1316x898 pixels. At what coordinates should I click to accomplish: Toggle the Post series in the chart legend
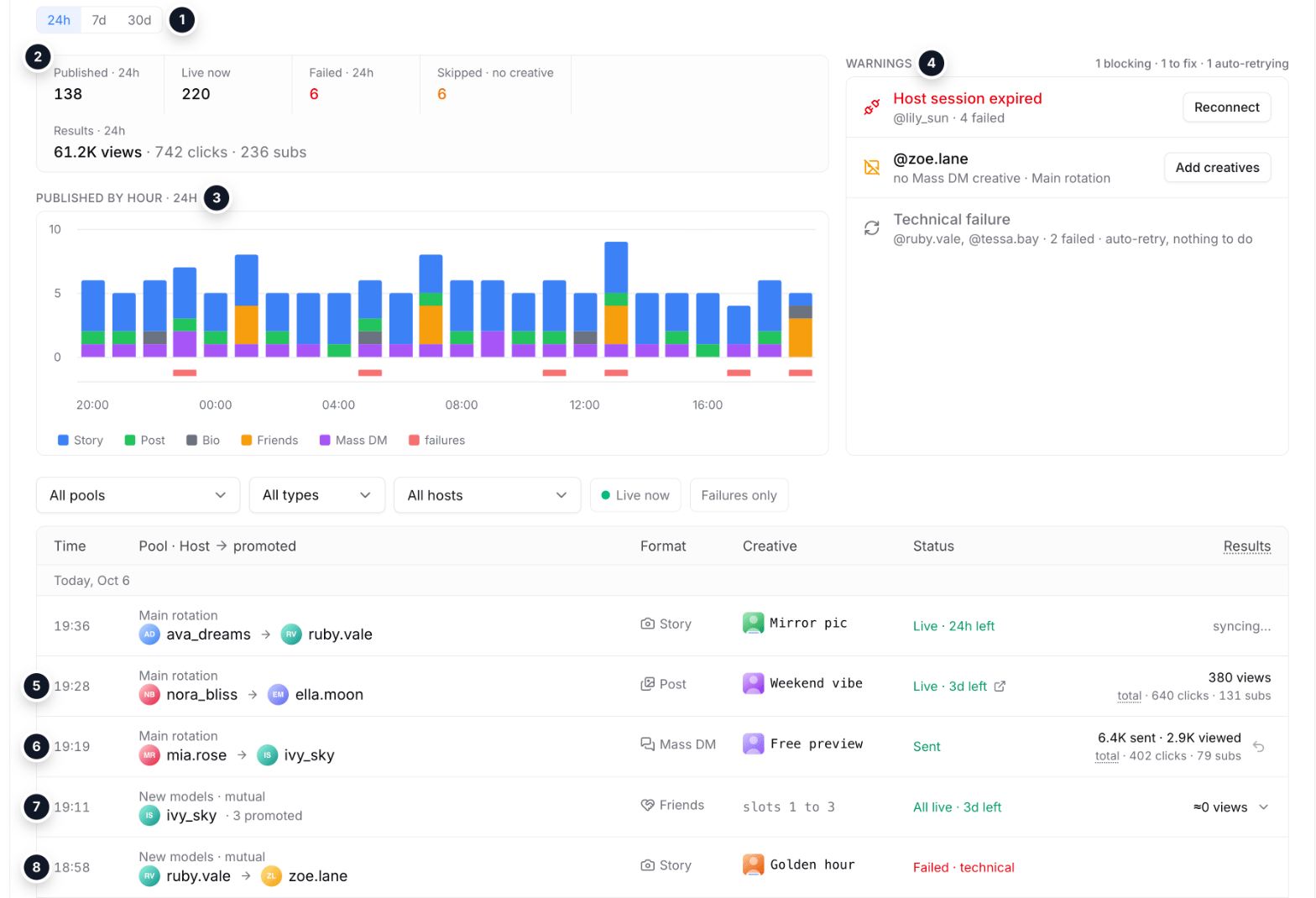tap(145, 441)
